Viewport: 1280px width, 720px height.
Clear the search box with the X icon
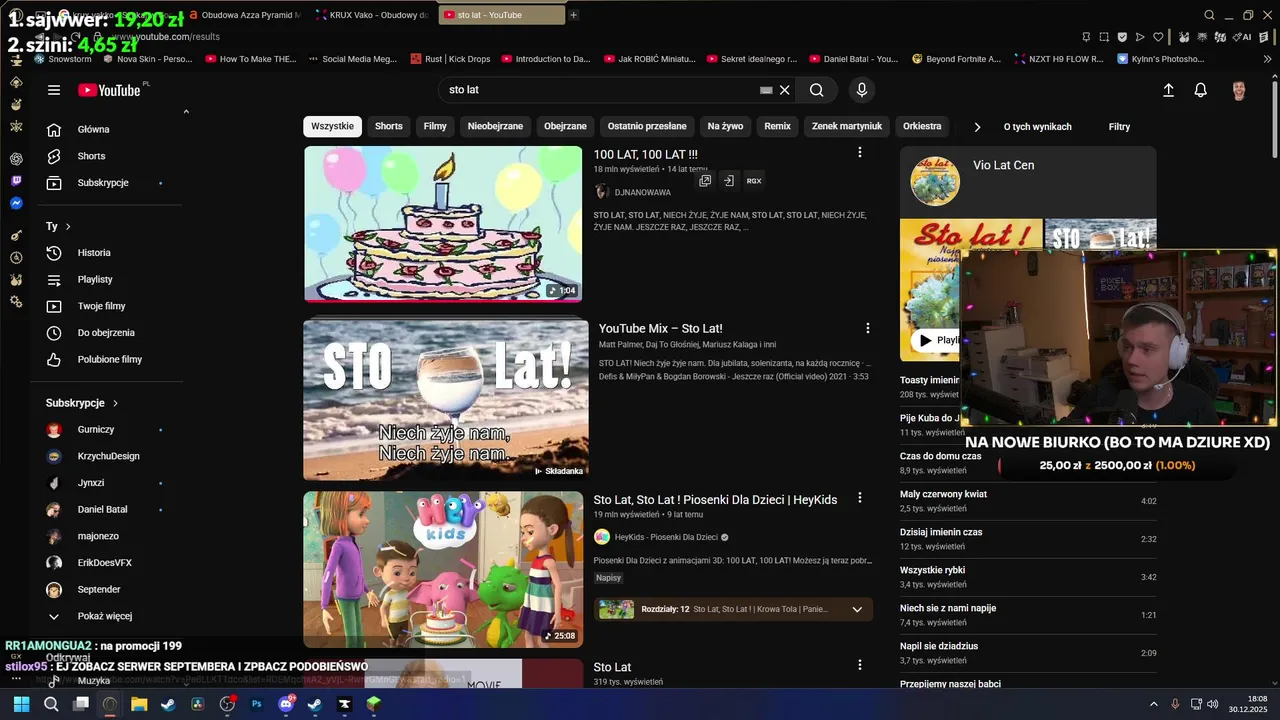pyautogui.click(x=785, y=90)
